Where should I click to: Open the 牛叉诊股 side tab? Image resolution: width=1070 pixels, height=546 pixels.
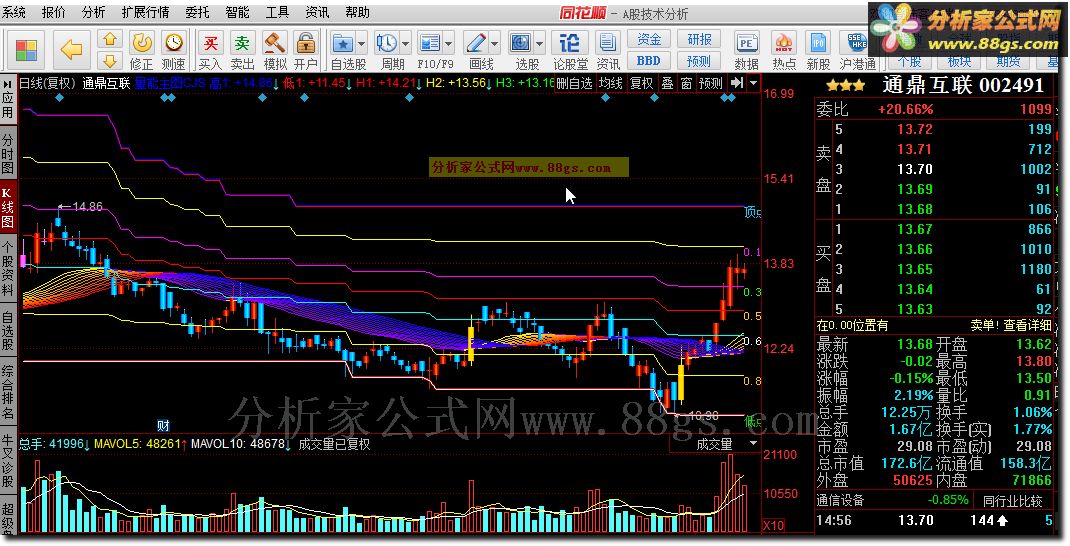point(8,460)
